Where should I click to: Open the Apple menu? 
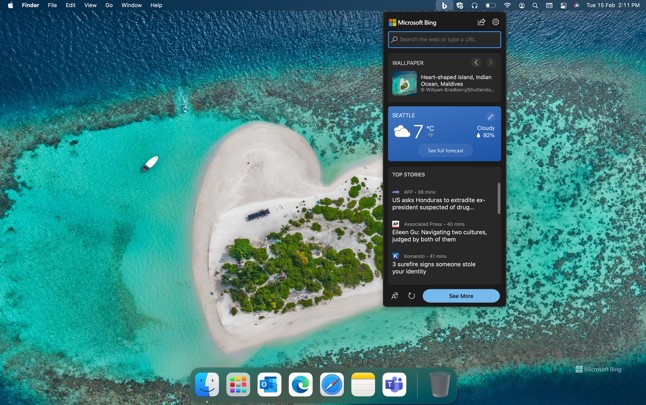(10, 5)
